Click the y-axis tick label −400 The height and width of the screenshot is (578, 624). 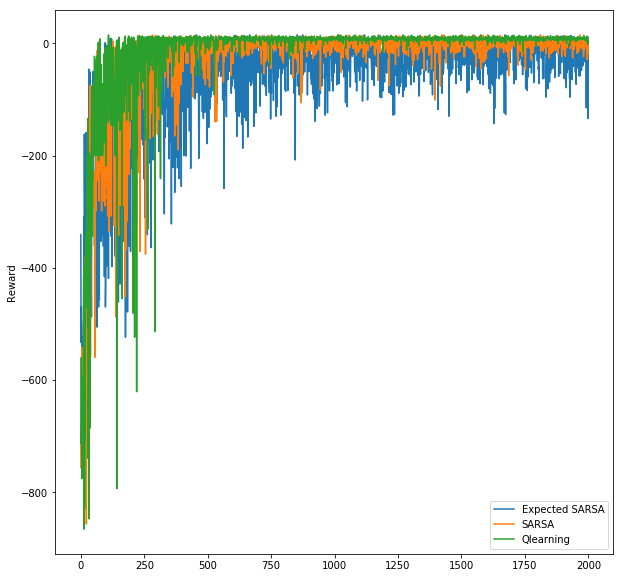pyautogui.click(x=34, y=268)
